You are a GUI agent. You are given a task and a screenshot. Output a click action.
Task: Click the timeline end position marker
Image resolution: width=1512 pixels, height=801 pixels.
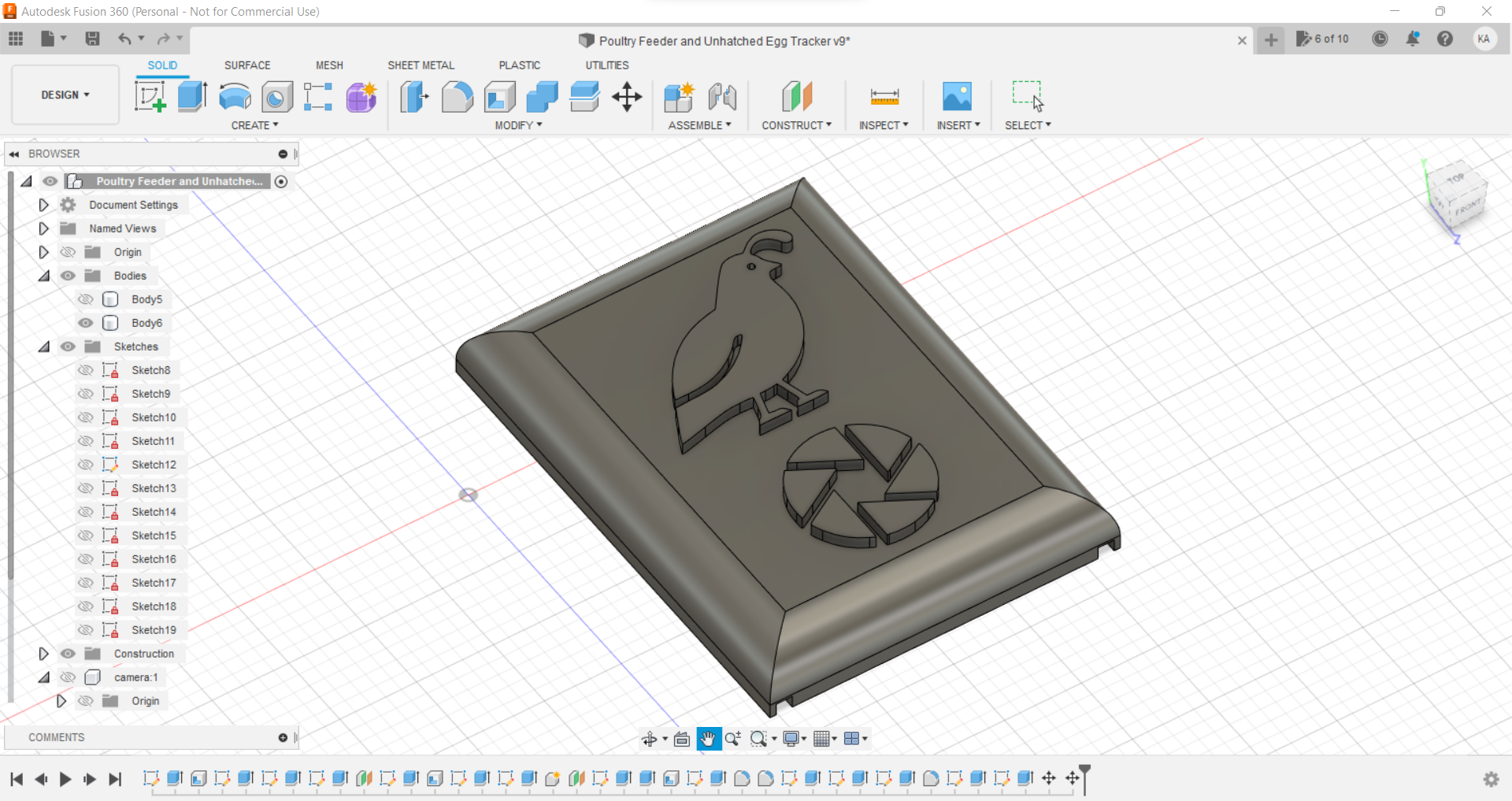pos(1085,777)
